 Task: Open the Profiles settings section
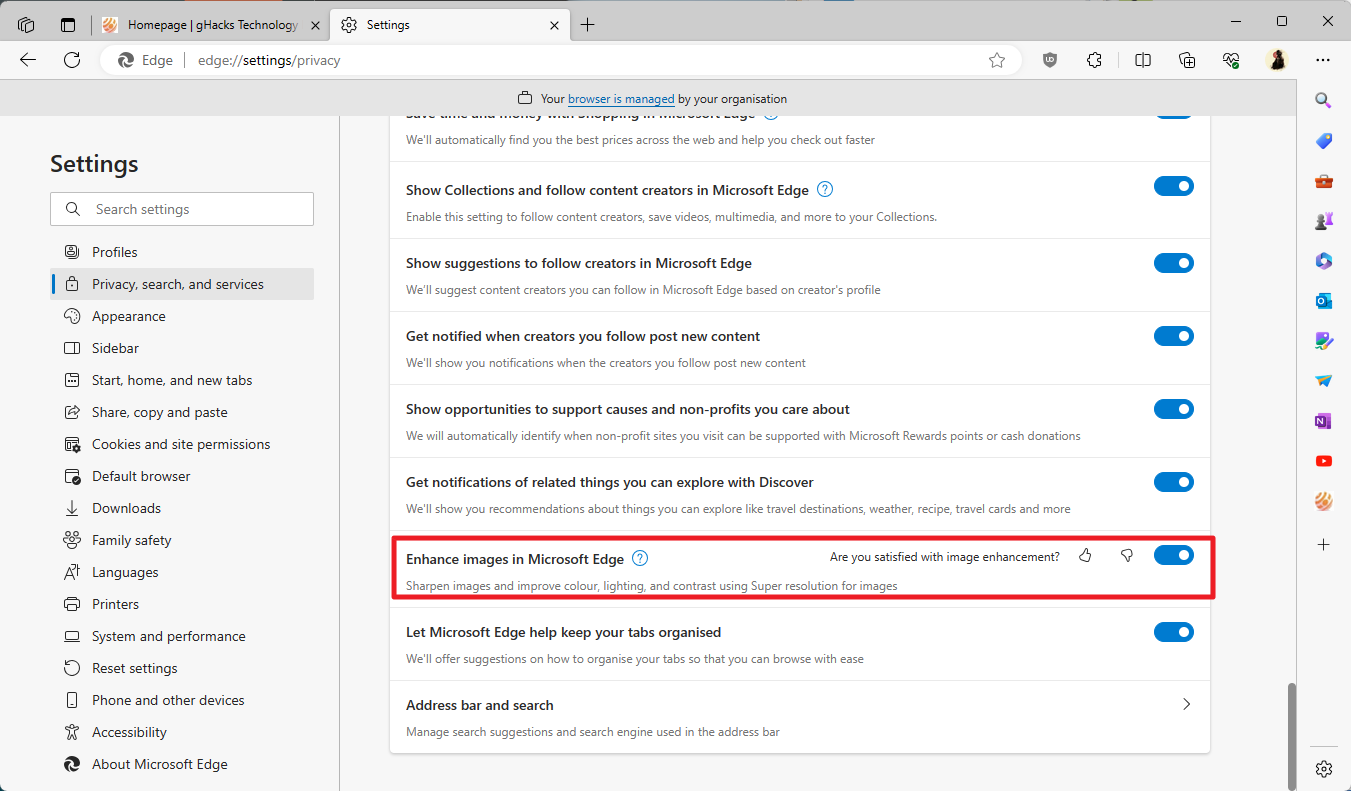pos(182,252)
